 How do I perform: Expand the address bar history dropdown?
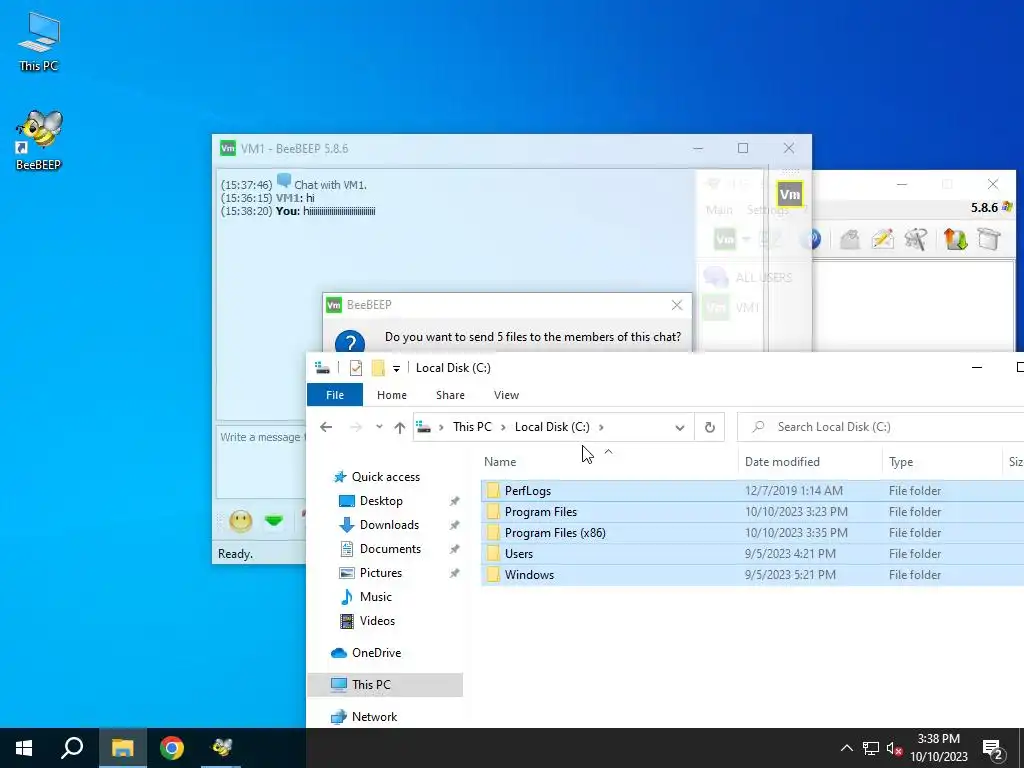(680, 428)
